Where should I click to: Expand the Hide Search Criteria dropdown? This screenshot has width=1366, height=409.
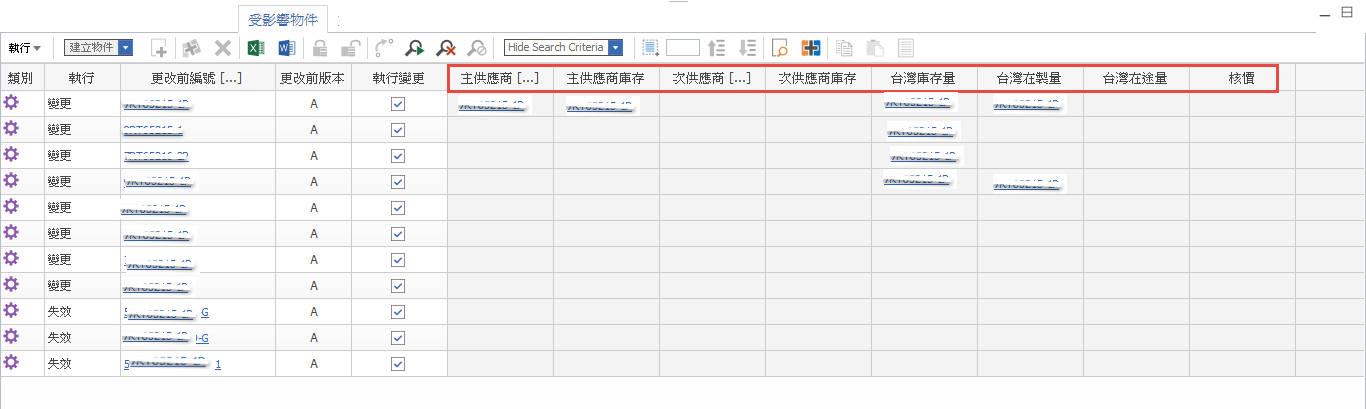pos(616,47)
